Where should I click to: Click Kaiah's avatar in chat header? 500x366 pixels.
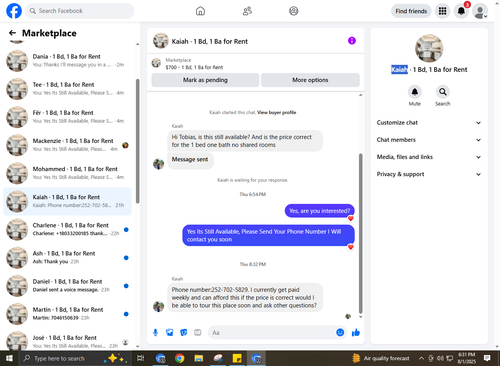coord(160,41)
